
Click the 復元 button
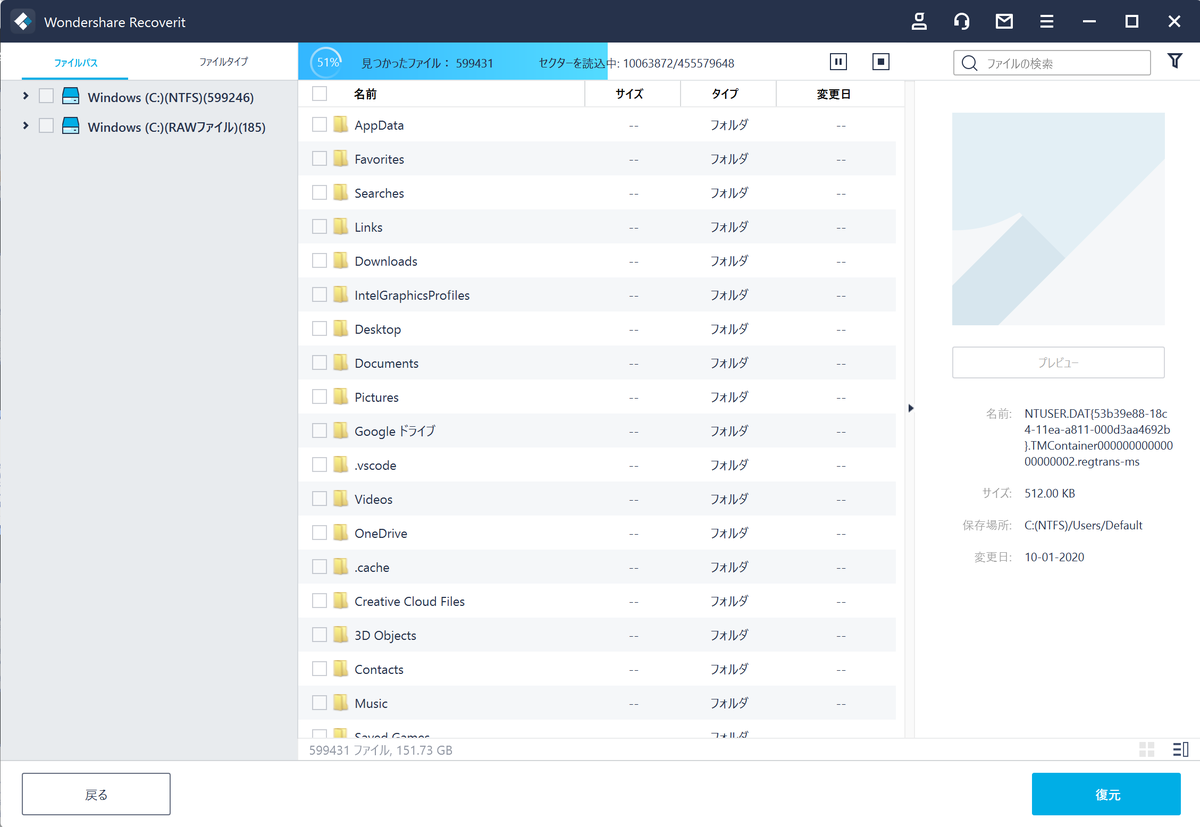[1107, 794]
